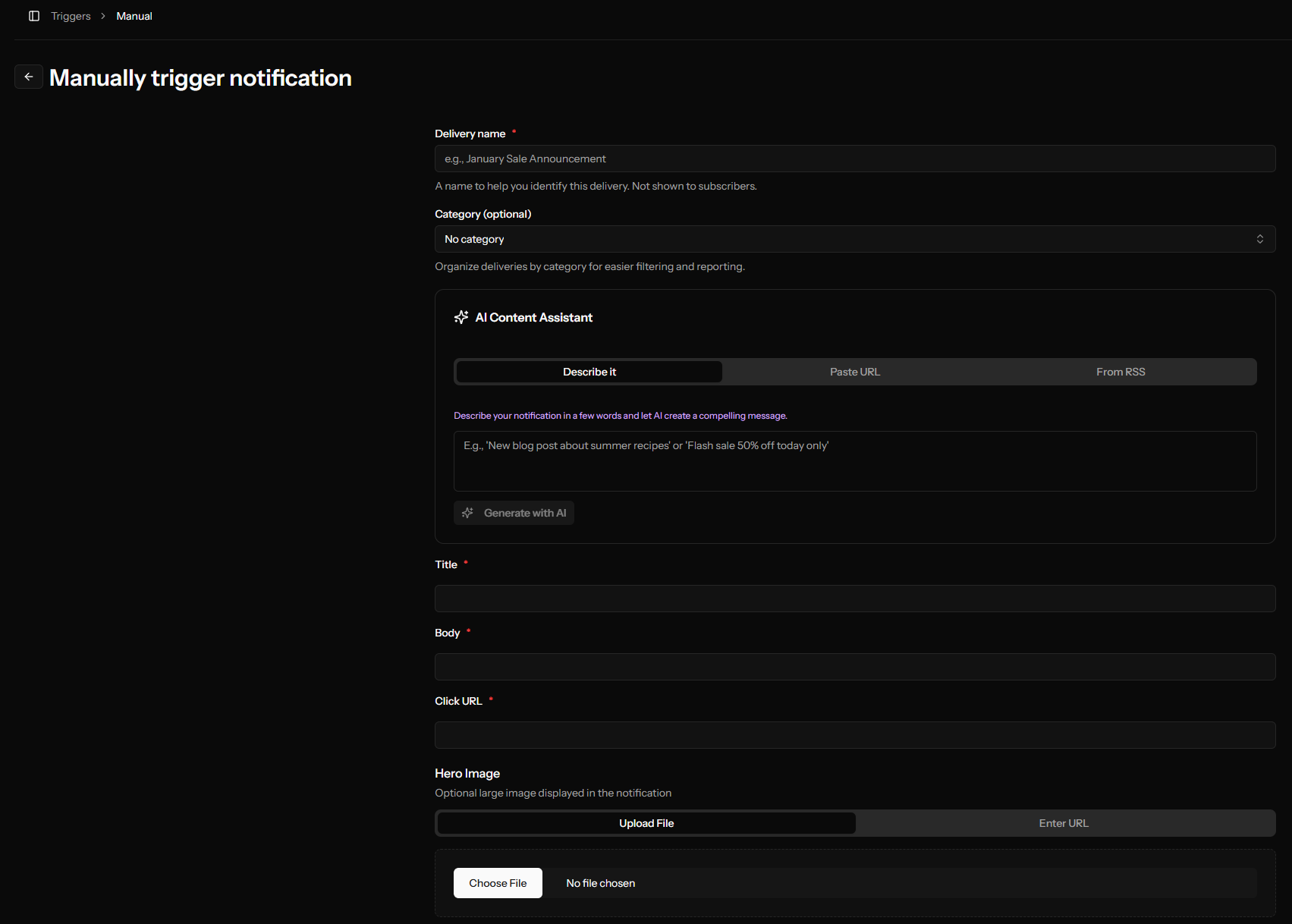Click the back arrow beside the page title

click(x=29, y=77)
